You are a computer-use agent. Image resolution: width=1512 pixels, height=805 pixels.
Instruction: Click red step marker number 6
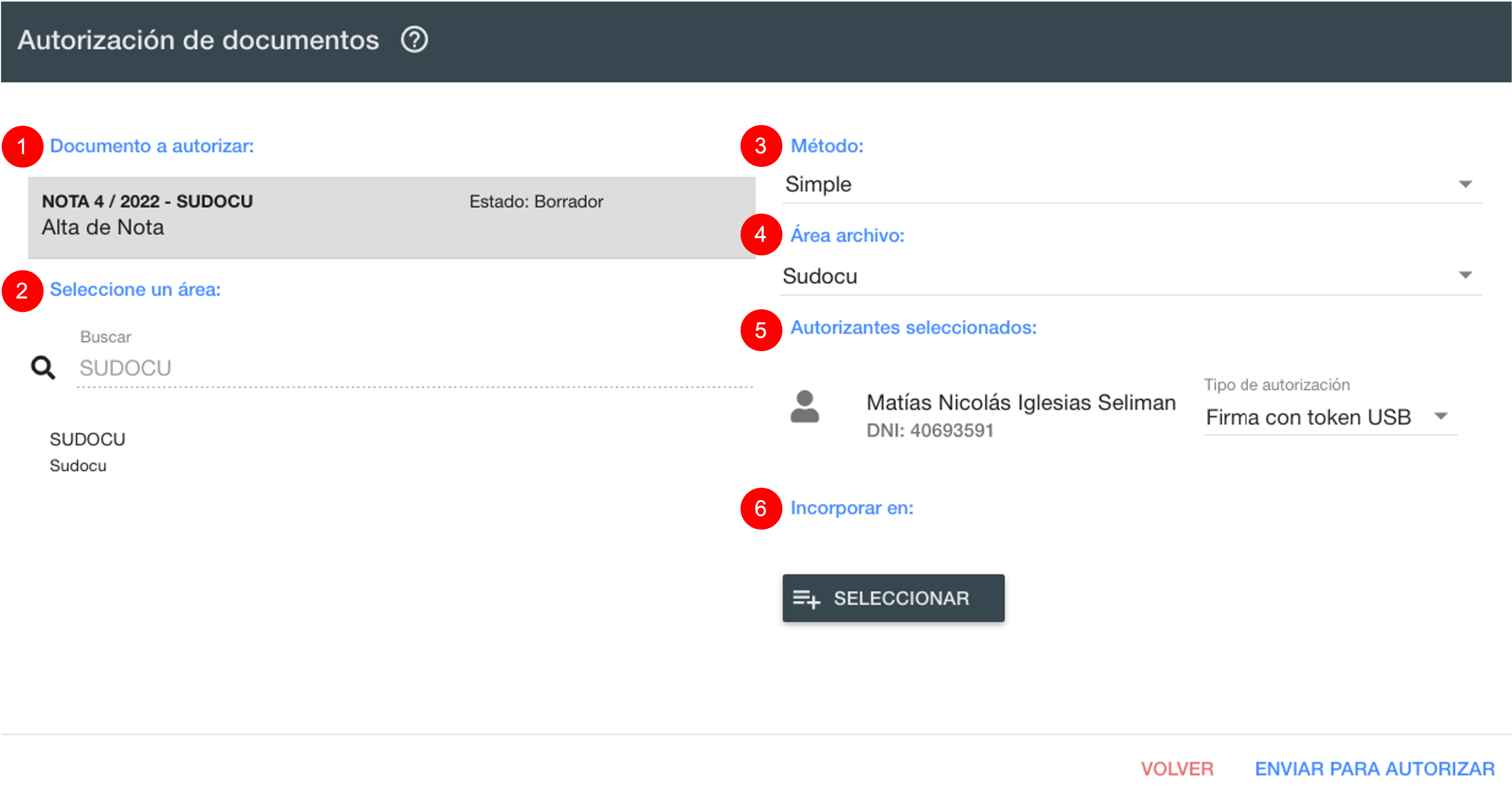[x=761, y=509]
